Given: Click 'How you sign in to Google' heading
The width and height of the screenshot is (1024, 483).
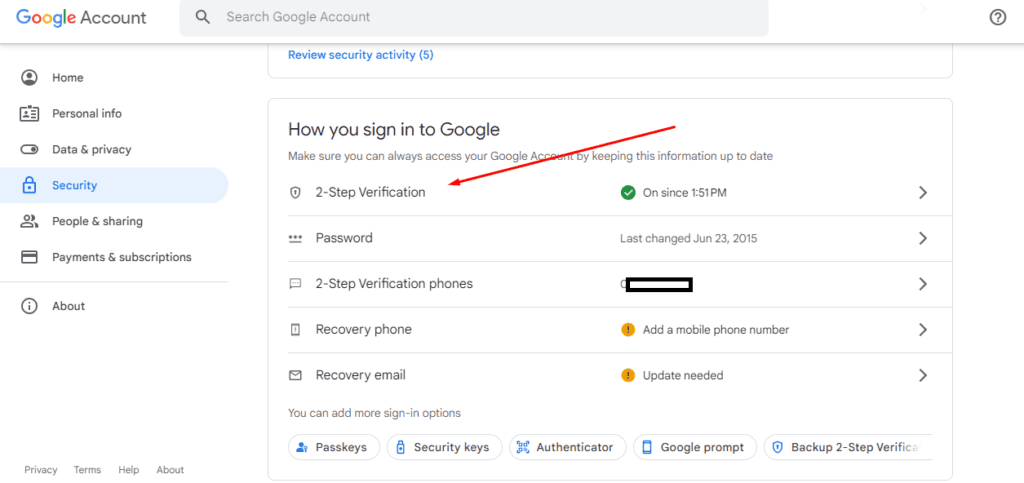Looking at the screenshot, I should pos(394,129).
